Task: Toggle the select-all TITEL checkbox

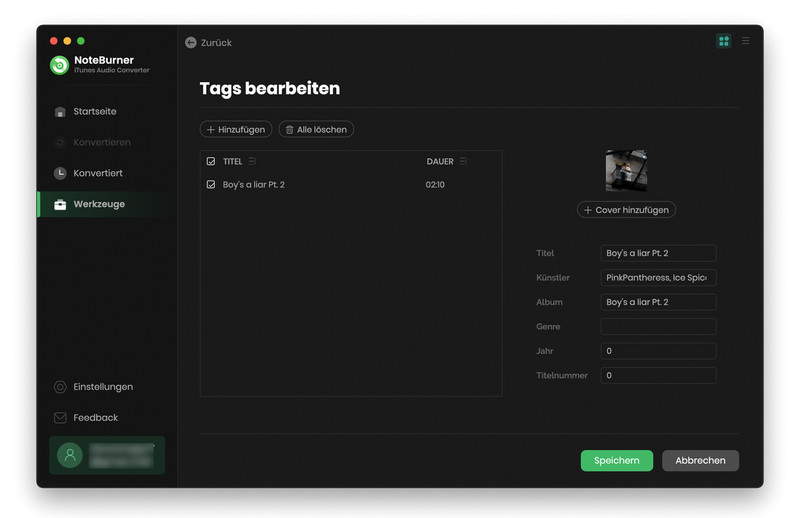Action: (211, 161)
